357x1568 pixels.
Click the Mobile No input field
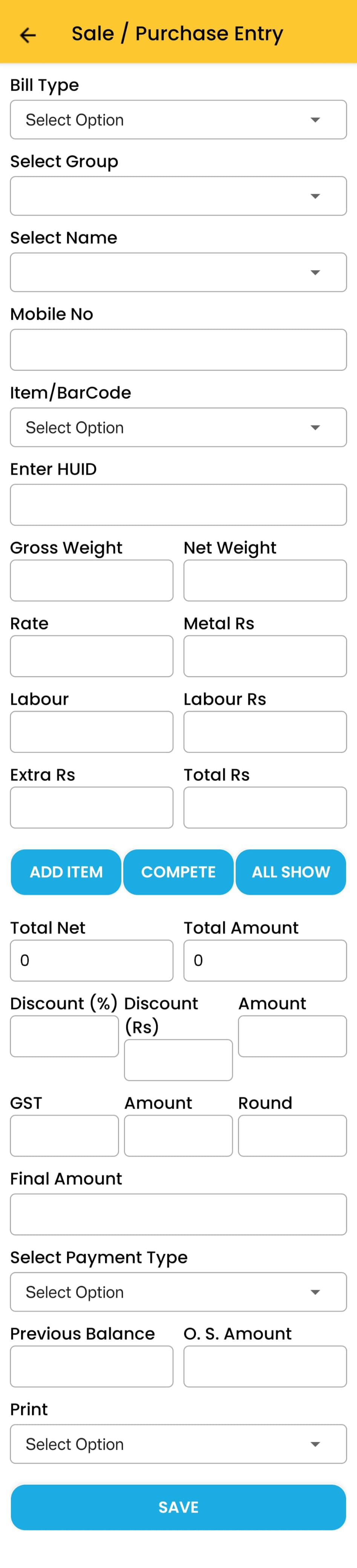pos(178,350)
